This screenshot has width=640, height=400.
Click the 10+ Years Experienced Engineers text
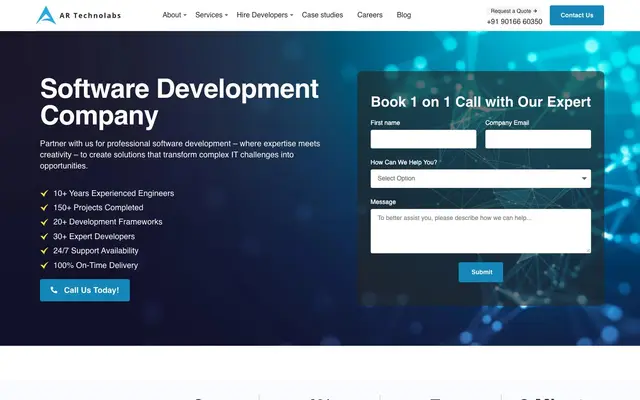coord(113,193)
